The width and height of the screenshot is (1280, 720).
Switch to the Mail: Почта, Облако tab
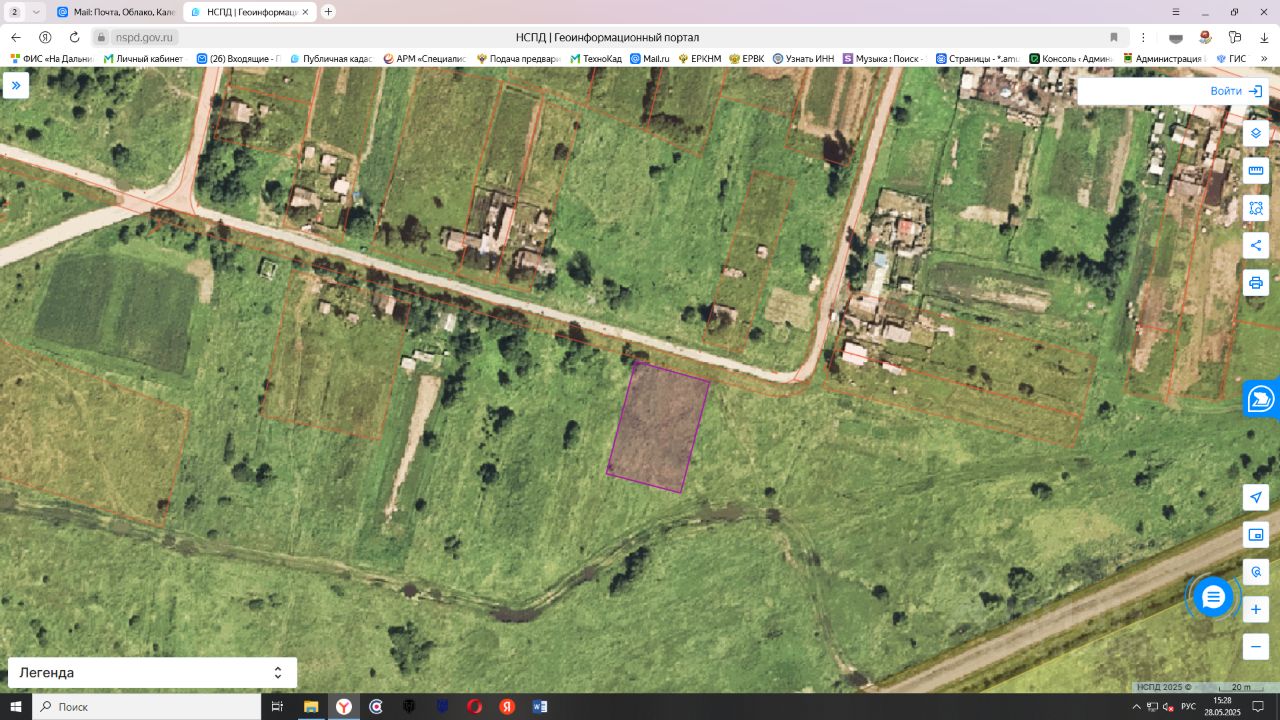(116, 12)
